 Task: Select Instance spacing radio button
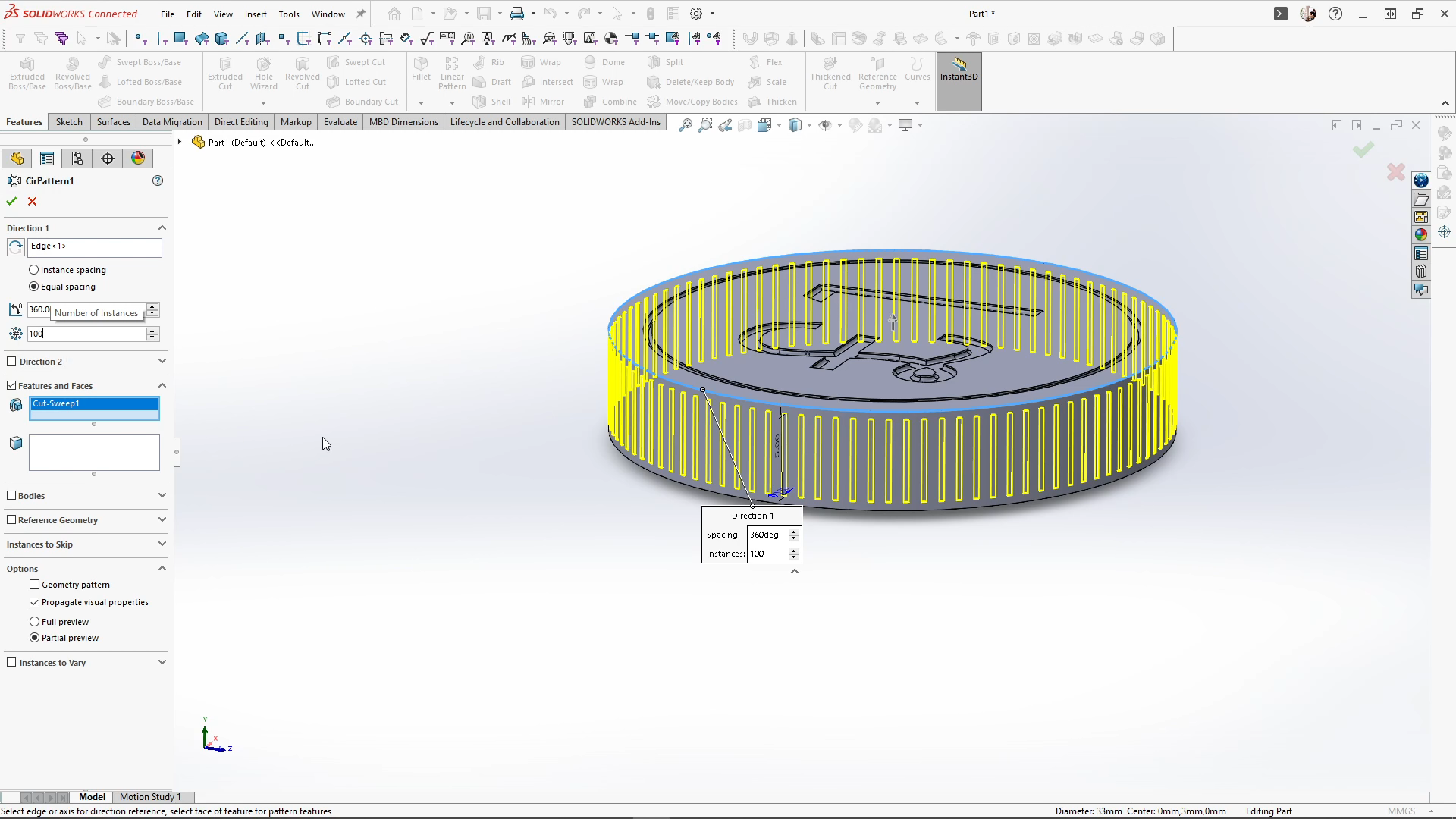click(x=33, y=270)
